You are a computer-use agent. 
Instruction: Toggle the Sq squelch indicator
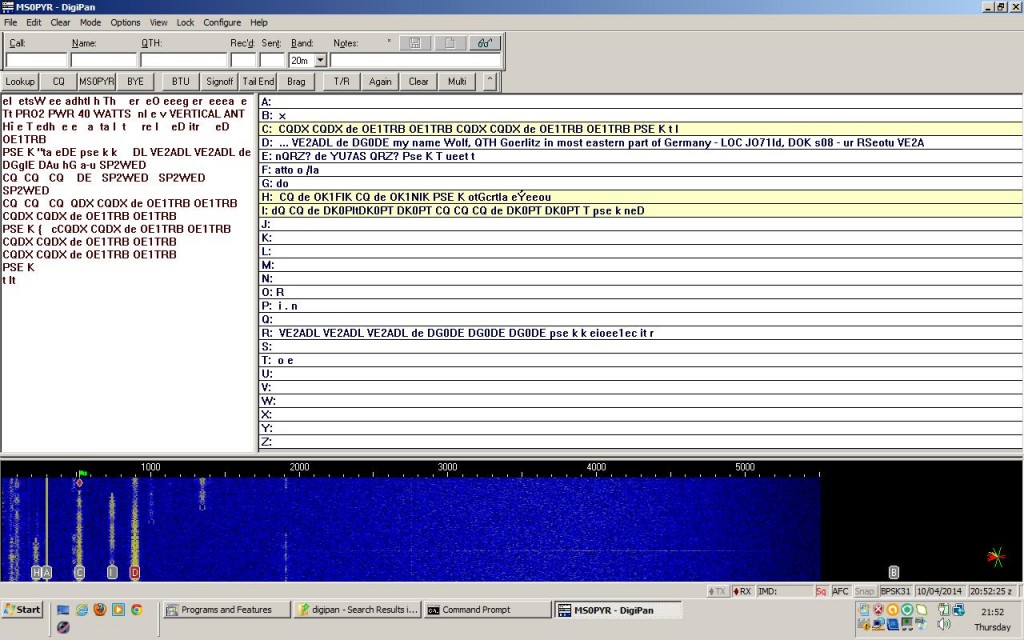click(821, 591)
